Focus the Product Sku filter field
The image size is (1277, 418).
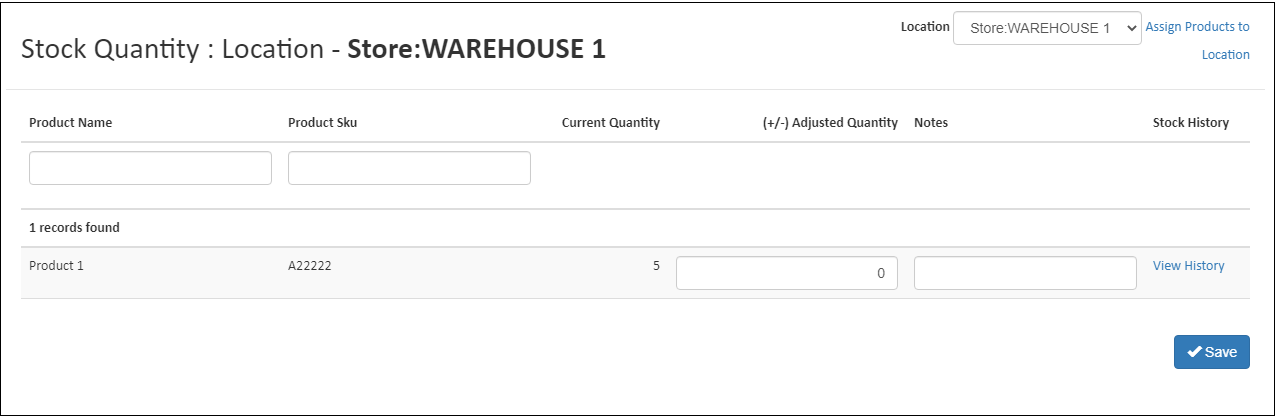(x=409, y=168)
